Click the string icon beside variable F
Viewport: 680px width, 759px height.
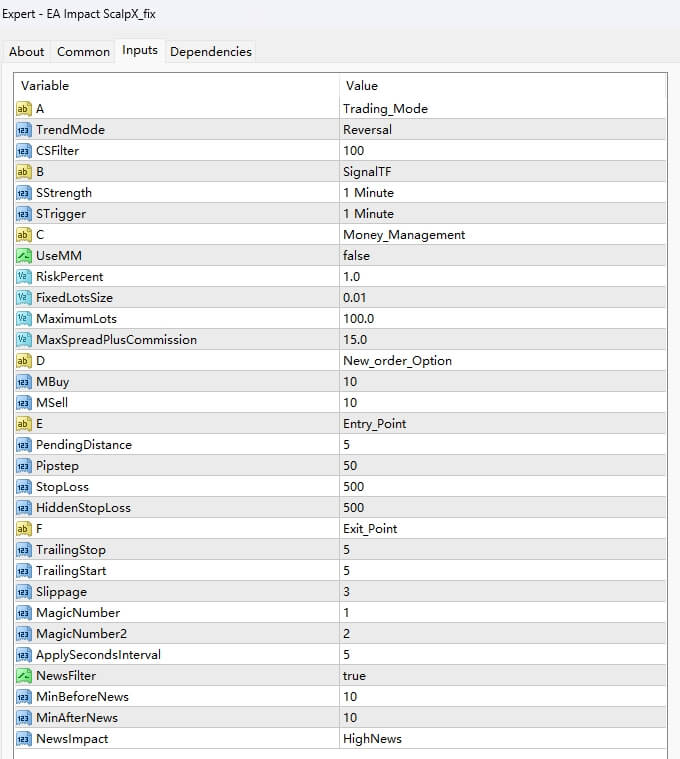pyautogui.click(x=23, y=528)
